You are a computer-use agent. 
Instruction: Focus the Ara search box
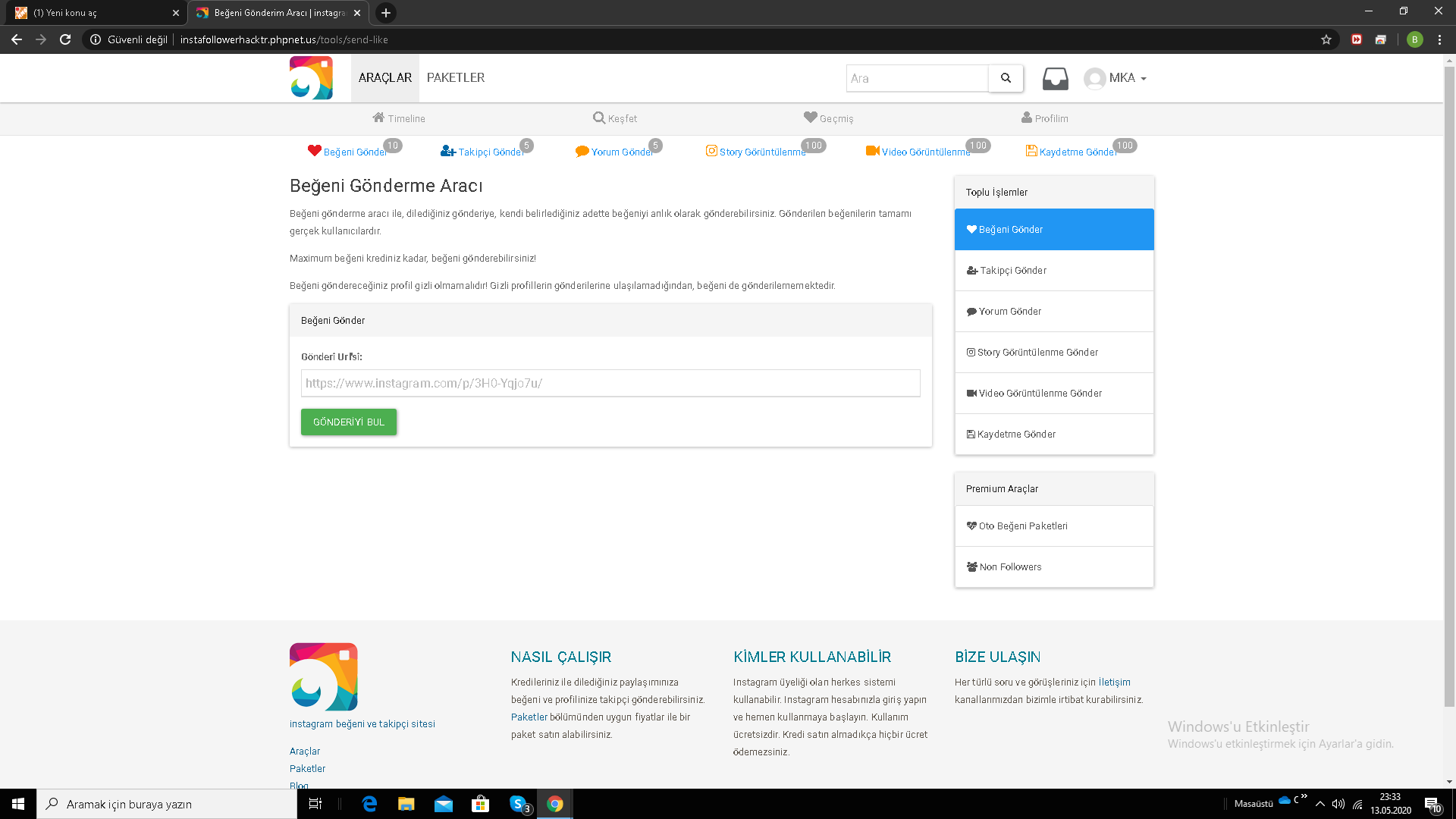click(x=918, y=78)
